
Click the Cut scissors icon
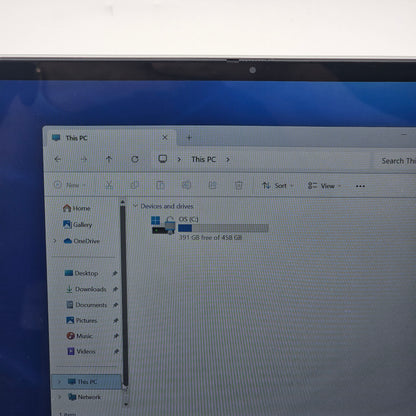[x=109, y=185]
